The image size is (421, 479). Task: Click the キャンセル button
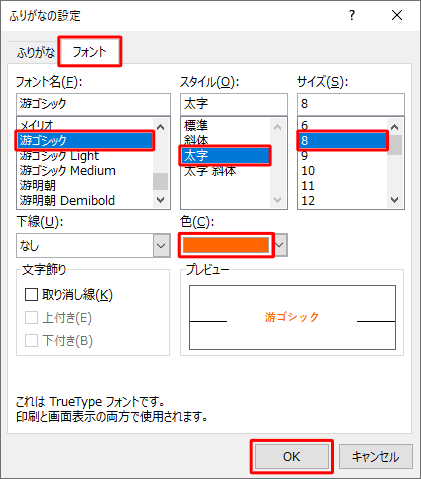(376, 456)
